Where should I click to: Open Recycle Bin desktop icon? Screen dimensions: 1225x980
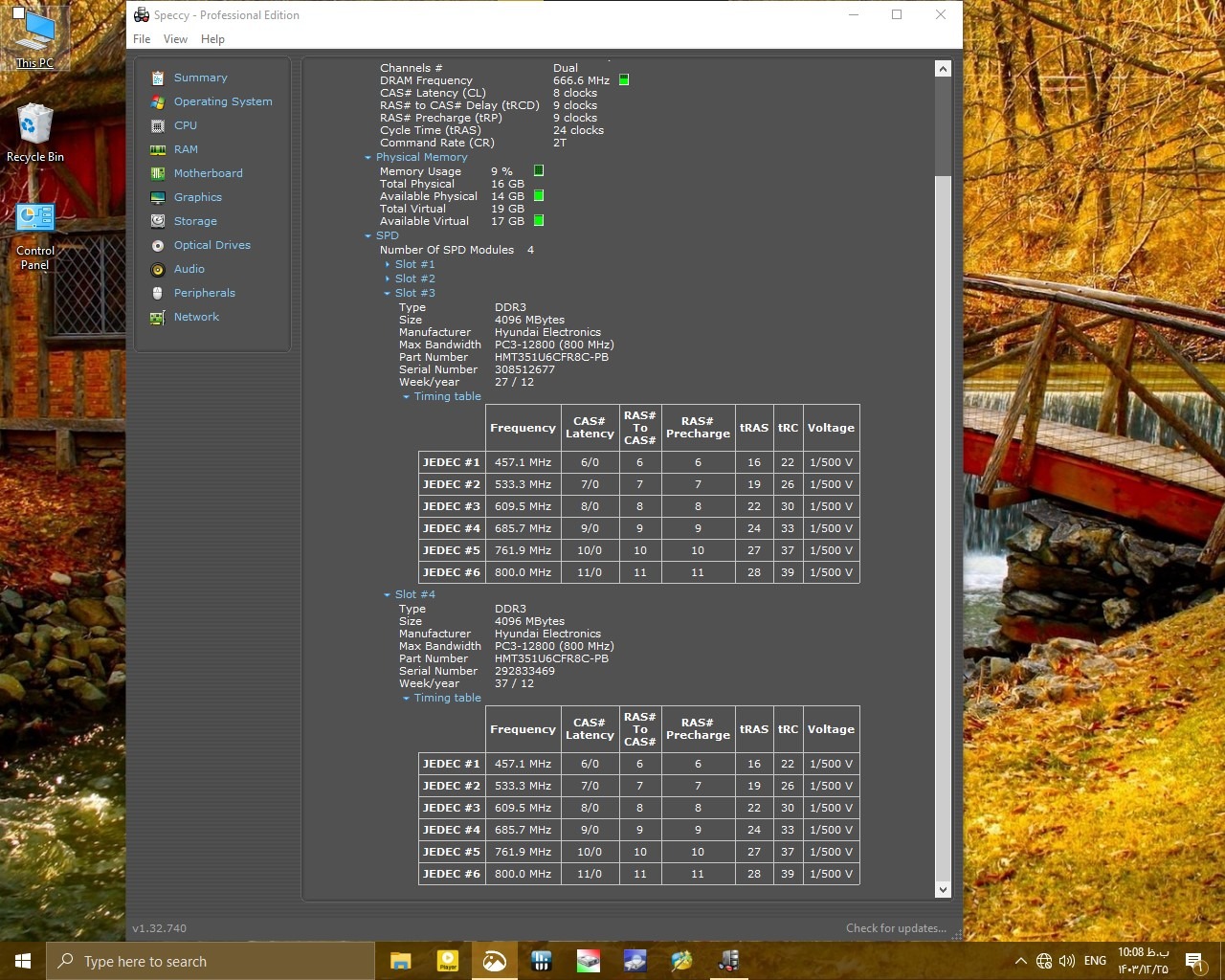point(35,132)
